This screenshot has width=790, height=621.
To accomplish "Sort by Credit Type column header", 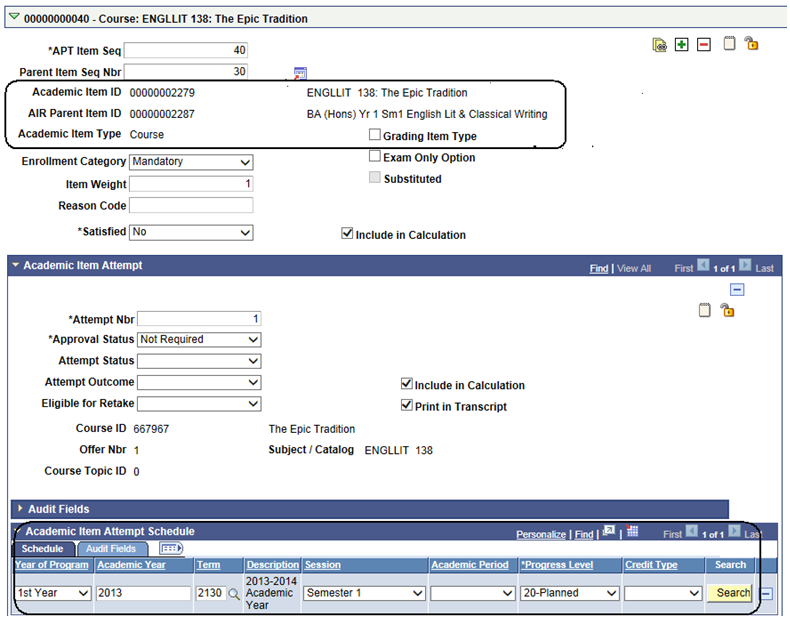I will pos(651,565).
